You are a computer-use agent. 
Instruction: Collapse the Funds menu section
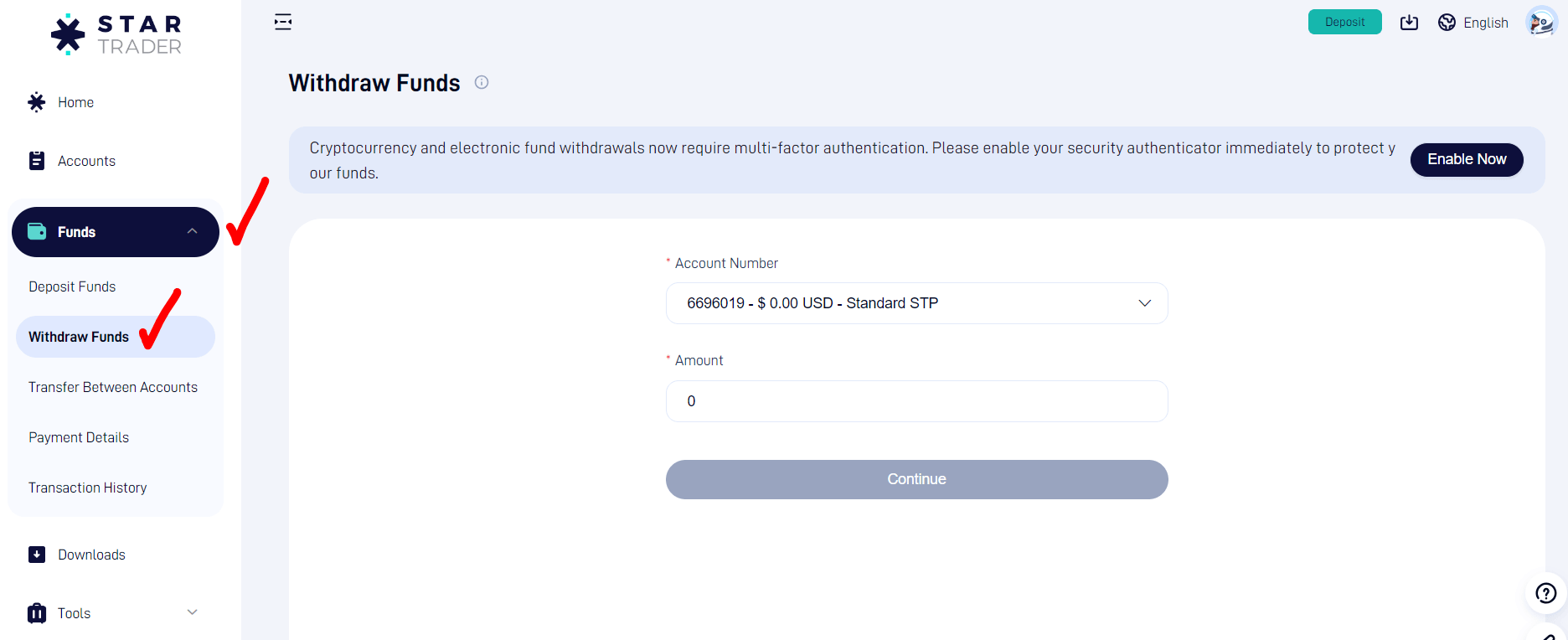[193, 231]
